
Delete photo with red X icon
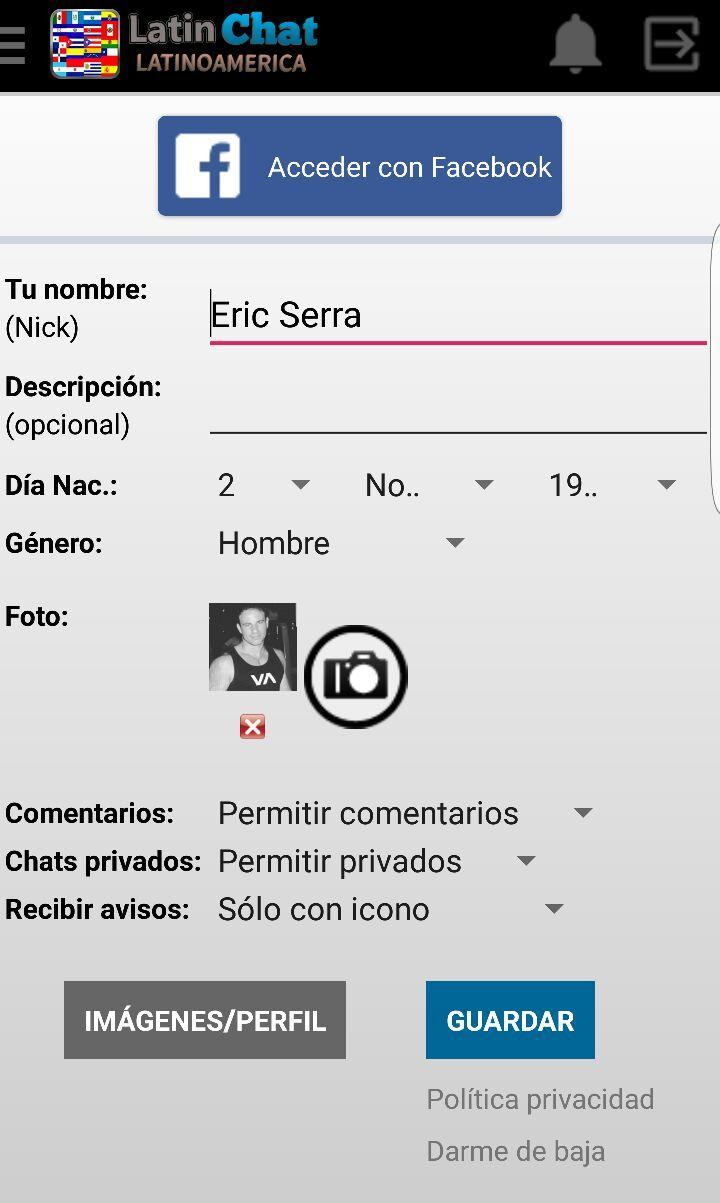click(x=252, y=727)
